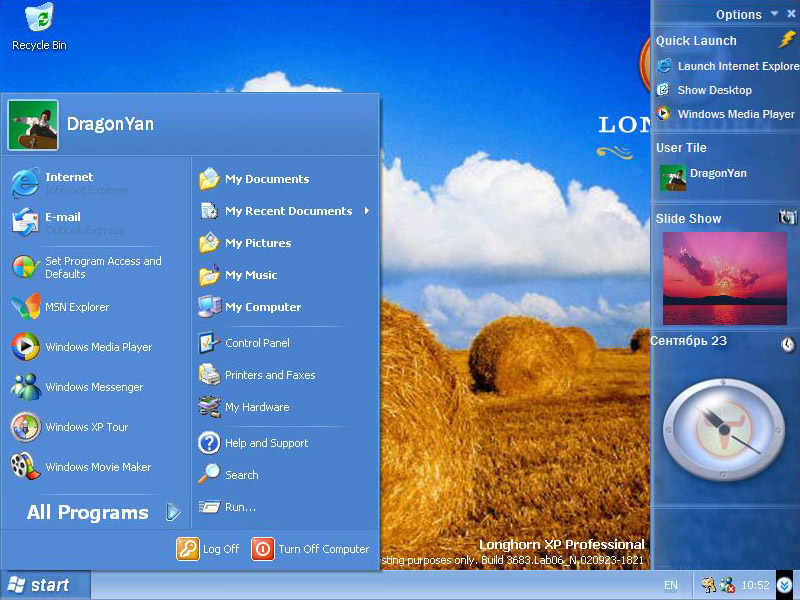Click the 10:52 taskbar clock
Viewport: 800px width, 600px height.
point(755,585)
